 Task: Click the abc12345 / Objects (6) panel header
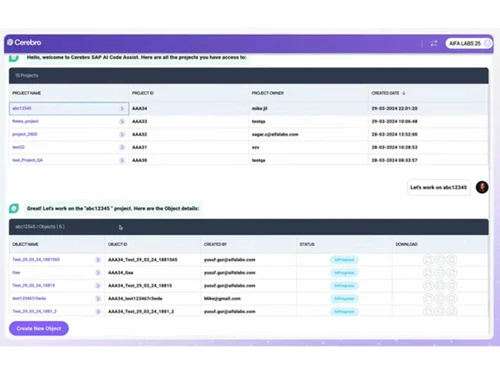tap(249, 227)
